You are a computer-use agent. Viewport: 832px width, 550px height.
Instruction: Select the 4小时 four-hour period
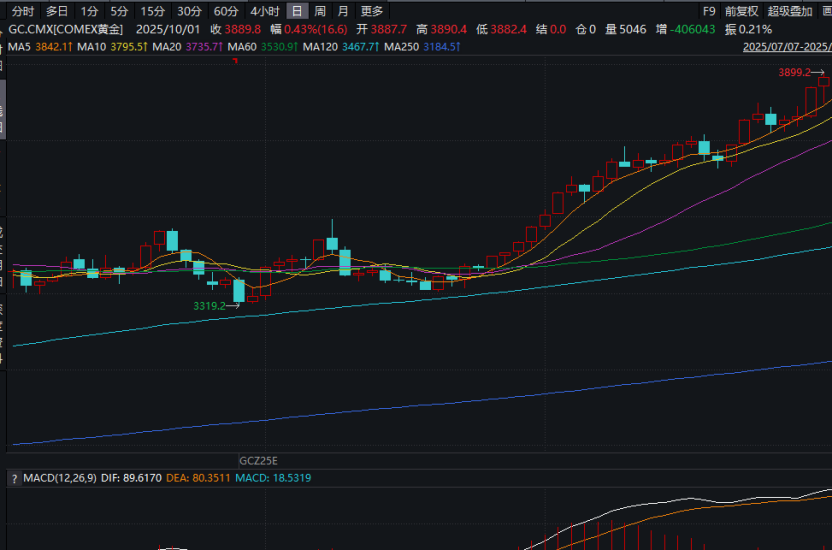click(265, 11)
